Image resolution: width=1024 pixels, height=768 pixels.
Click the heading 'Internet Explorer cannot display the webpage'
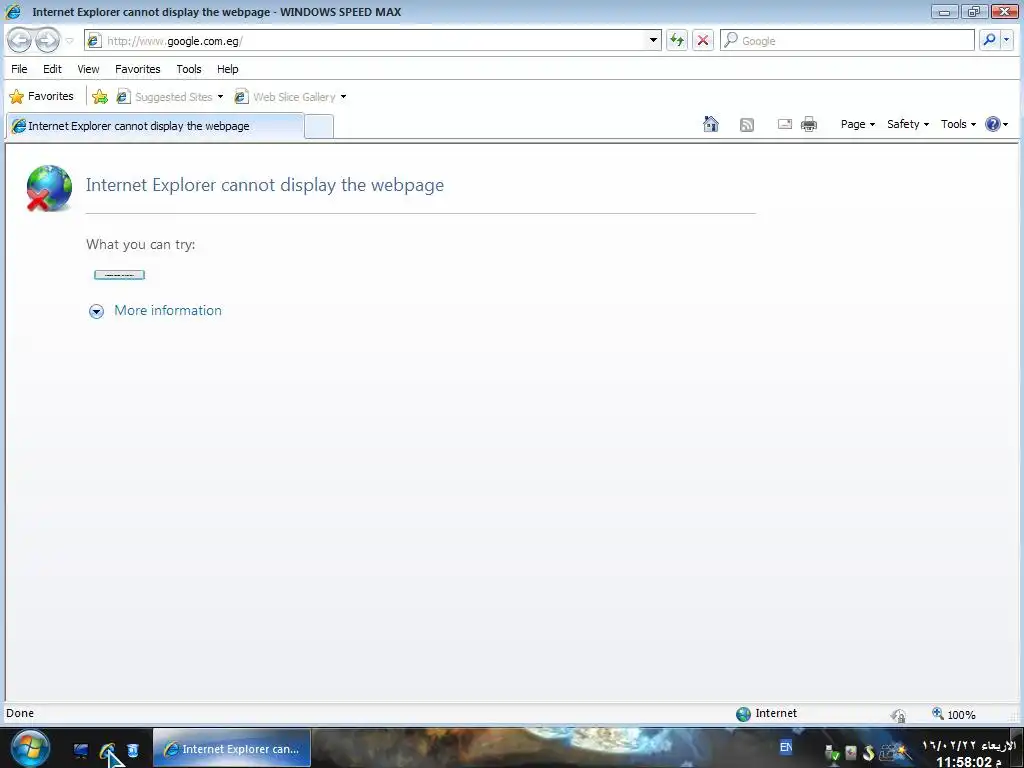click(x=264, y=185)
